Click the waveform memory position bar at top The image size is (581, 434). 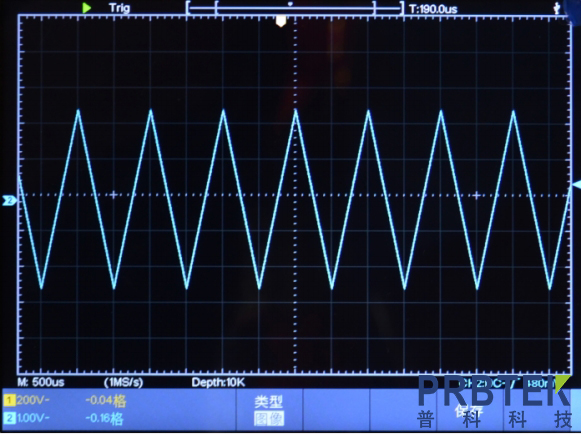295,7
